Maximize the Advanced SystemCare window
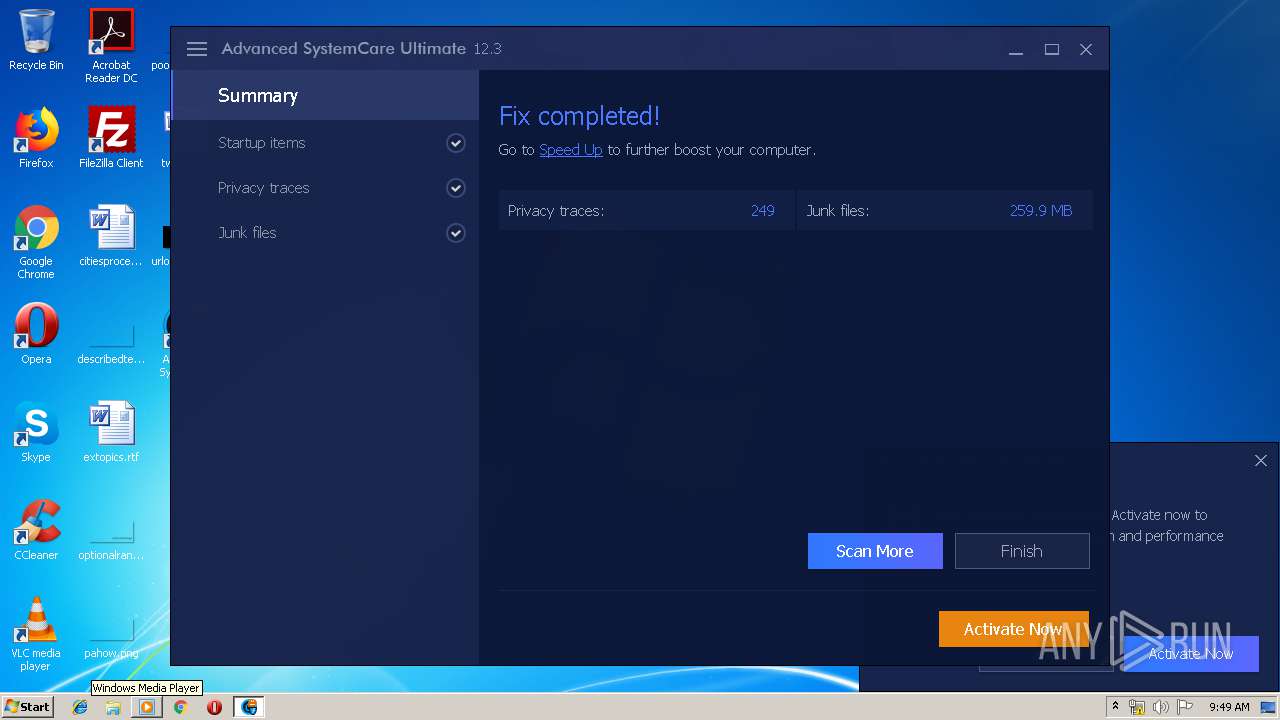The height and width of the screenshot is (720, 1280). [1052, 49]
